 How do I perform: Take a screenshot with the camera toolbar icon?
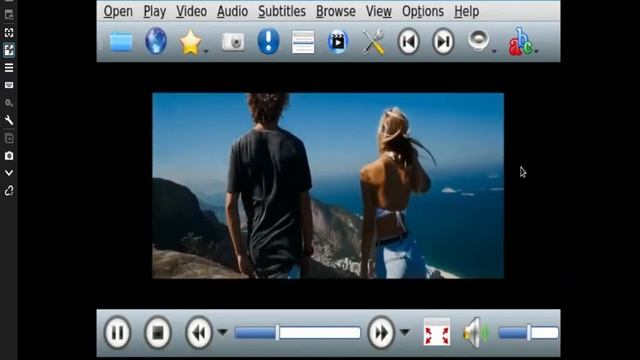click(x=233, y=42)
